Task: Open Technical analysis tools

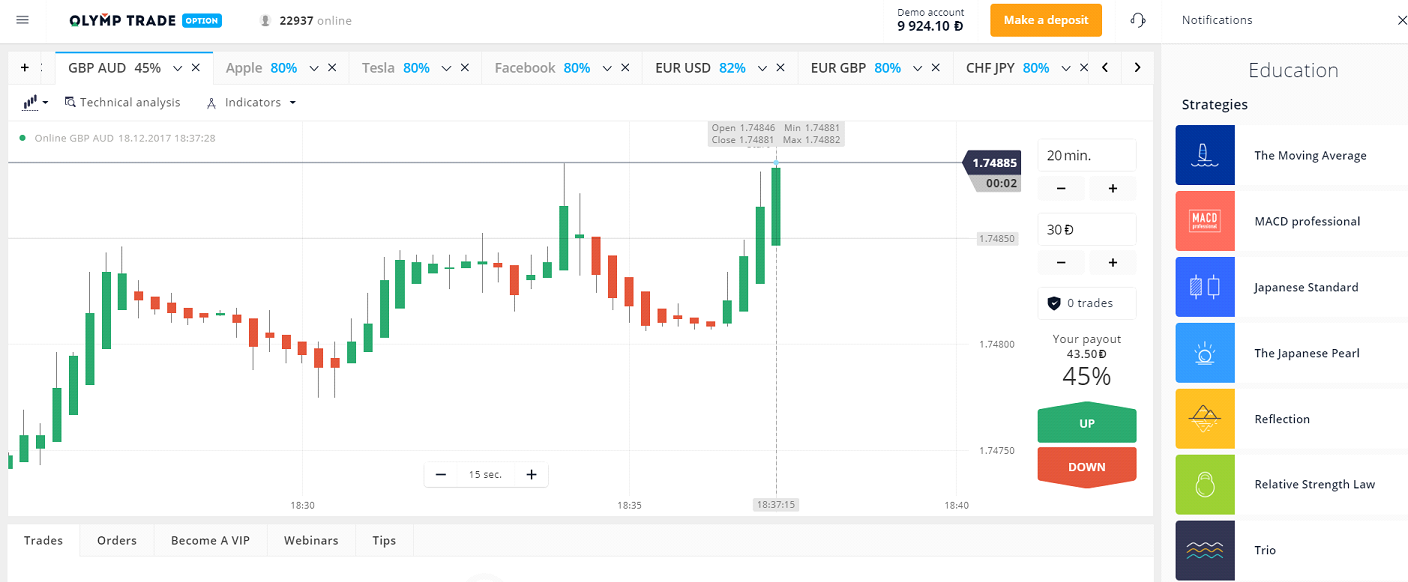Action: coord(122,102)
